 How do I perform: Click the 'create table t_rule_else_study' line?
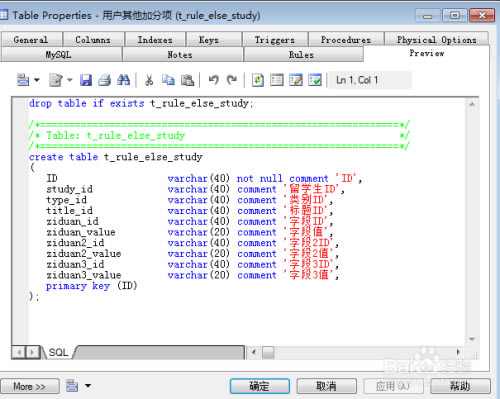[116, 157]
